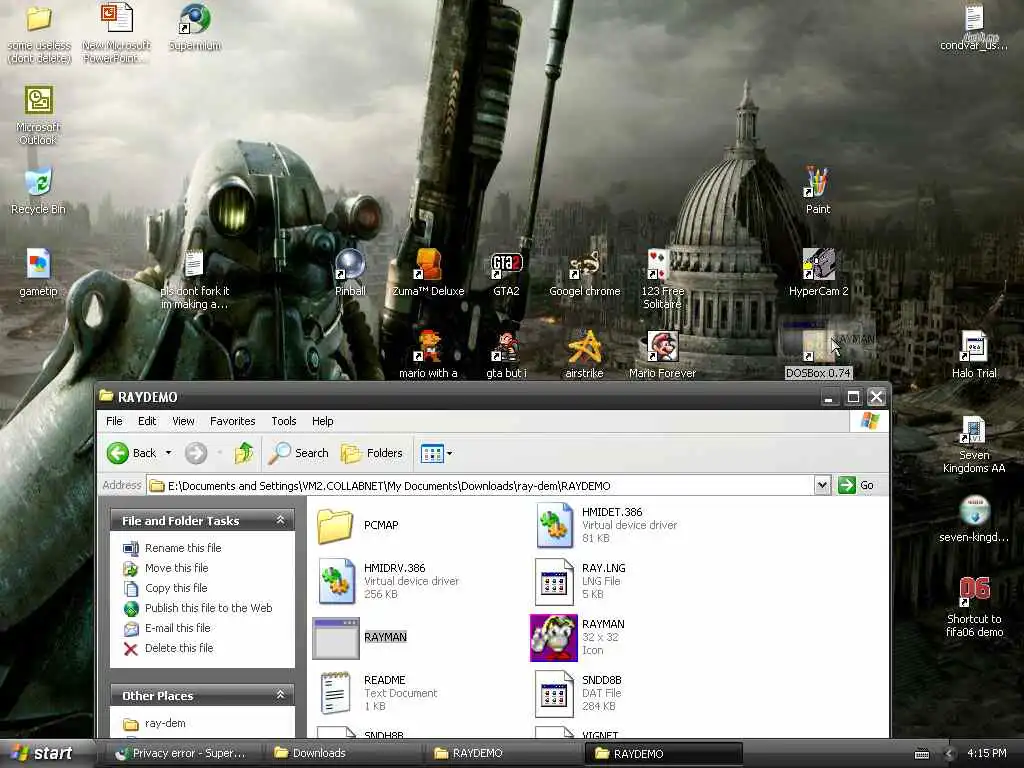Select the airstrike desktop icon
The width and height of the screenshot is (1024, 768).
[x=584, y=355]
